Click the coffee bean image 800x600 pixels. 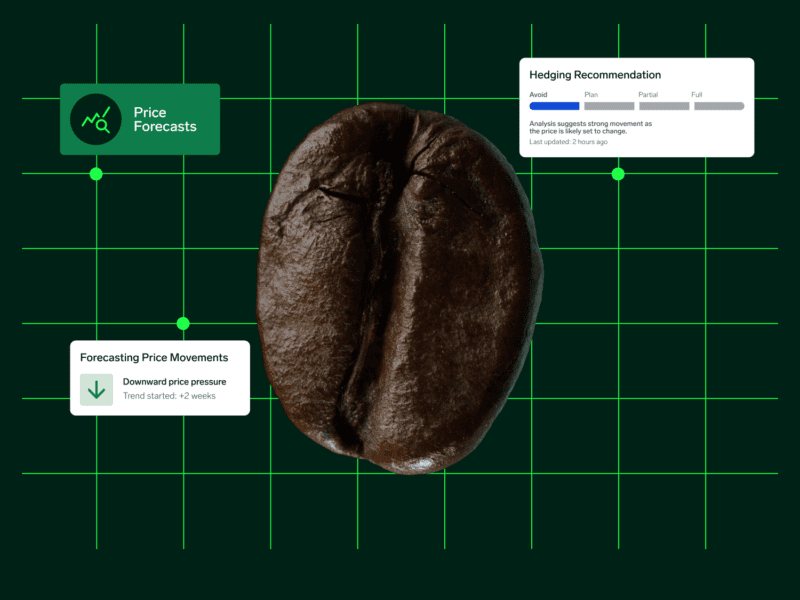399,288
